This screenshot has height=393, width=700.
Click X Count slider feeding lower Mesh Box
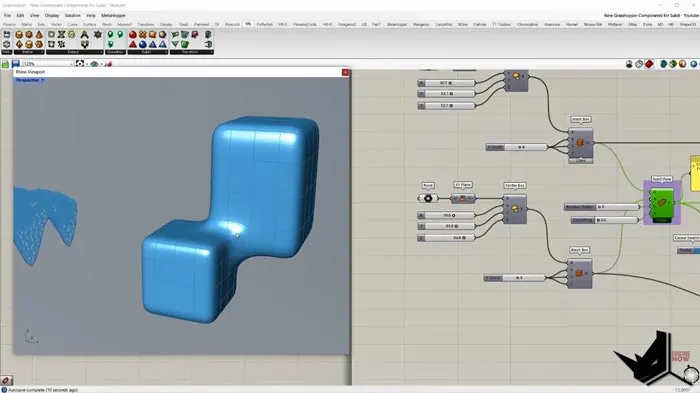[x=515, y=278]
